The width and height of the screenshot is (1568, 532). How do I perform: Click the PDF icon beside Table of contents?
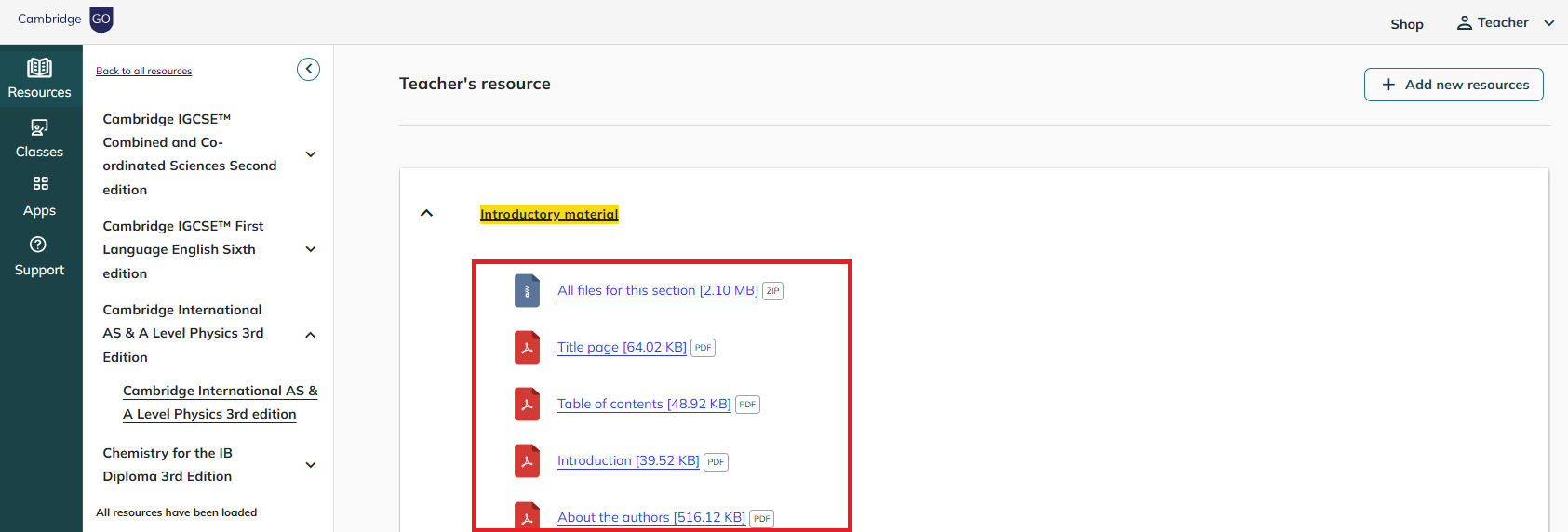click(527, 405)
